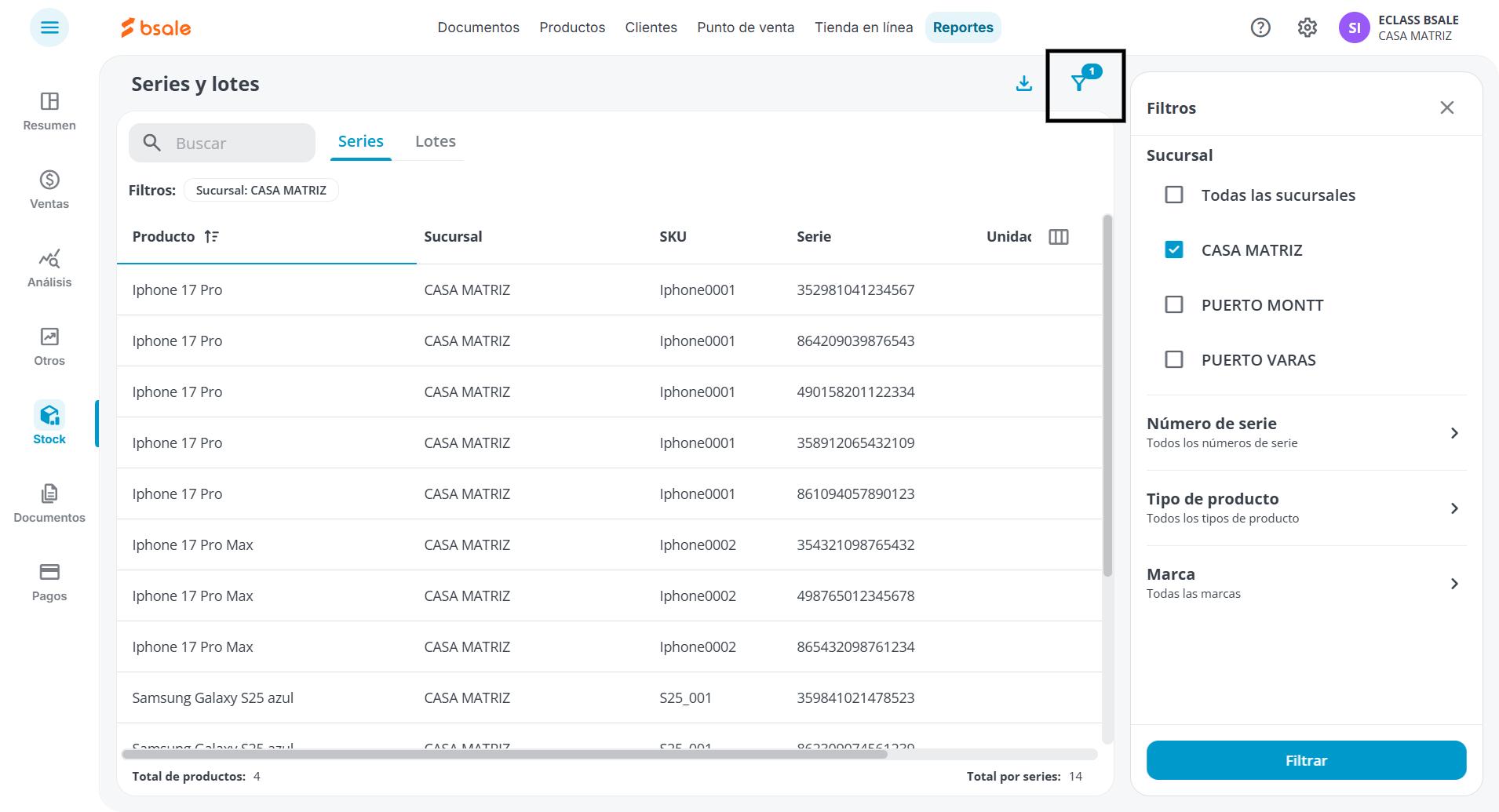
Task: Select serie 865432098761234
Action: [855, 646]
